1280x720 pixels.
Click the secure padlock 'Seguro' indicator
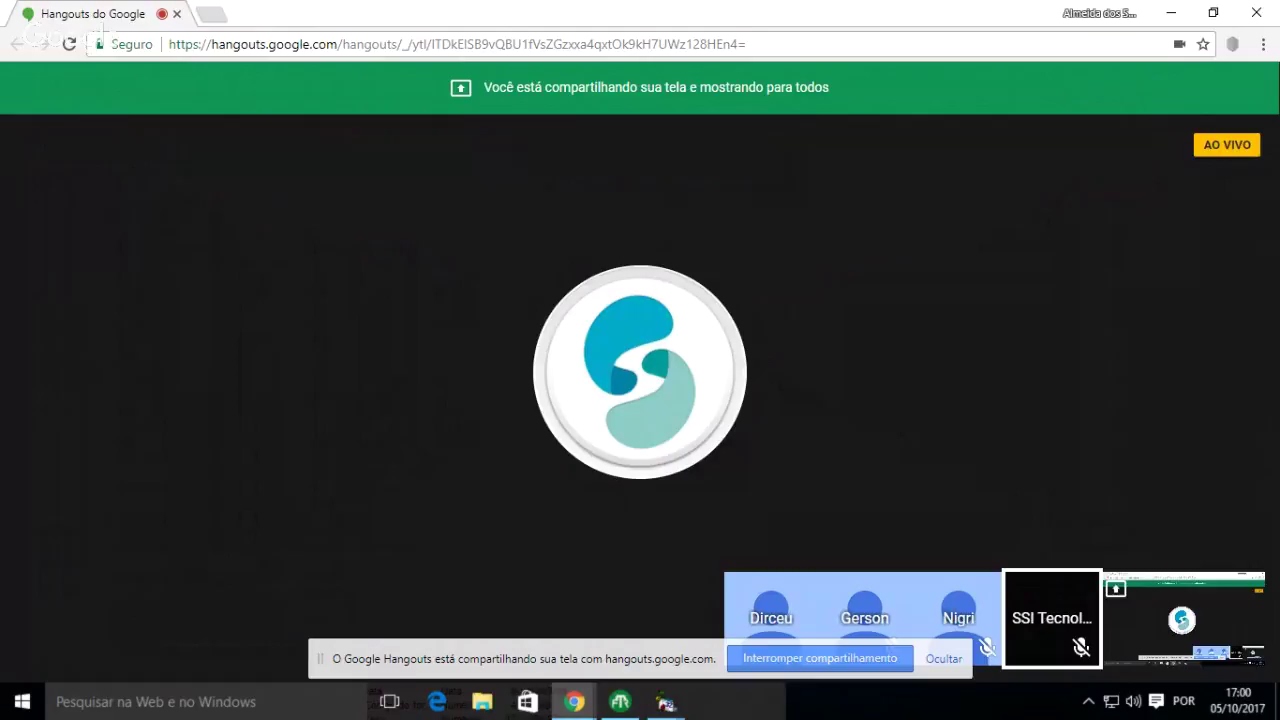point(124,44)
